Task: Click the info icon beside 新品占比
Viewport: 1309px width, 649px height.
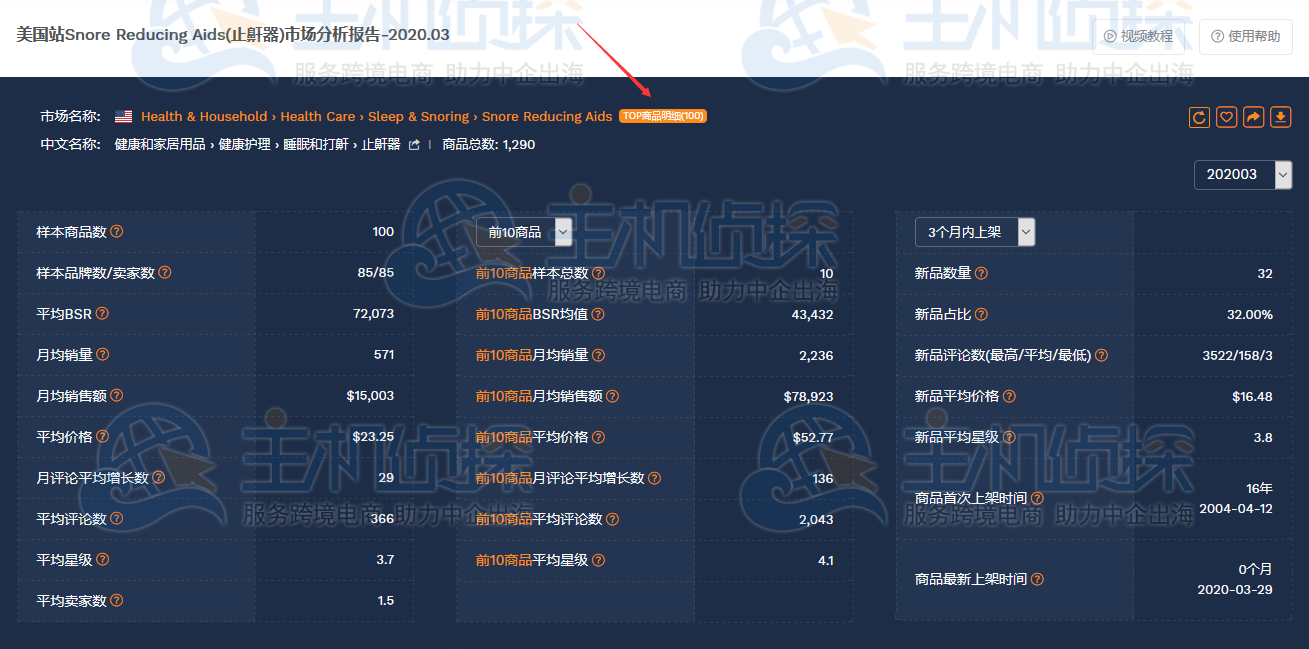Action: 981,314
